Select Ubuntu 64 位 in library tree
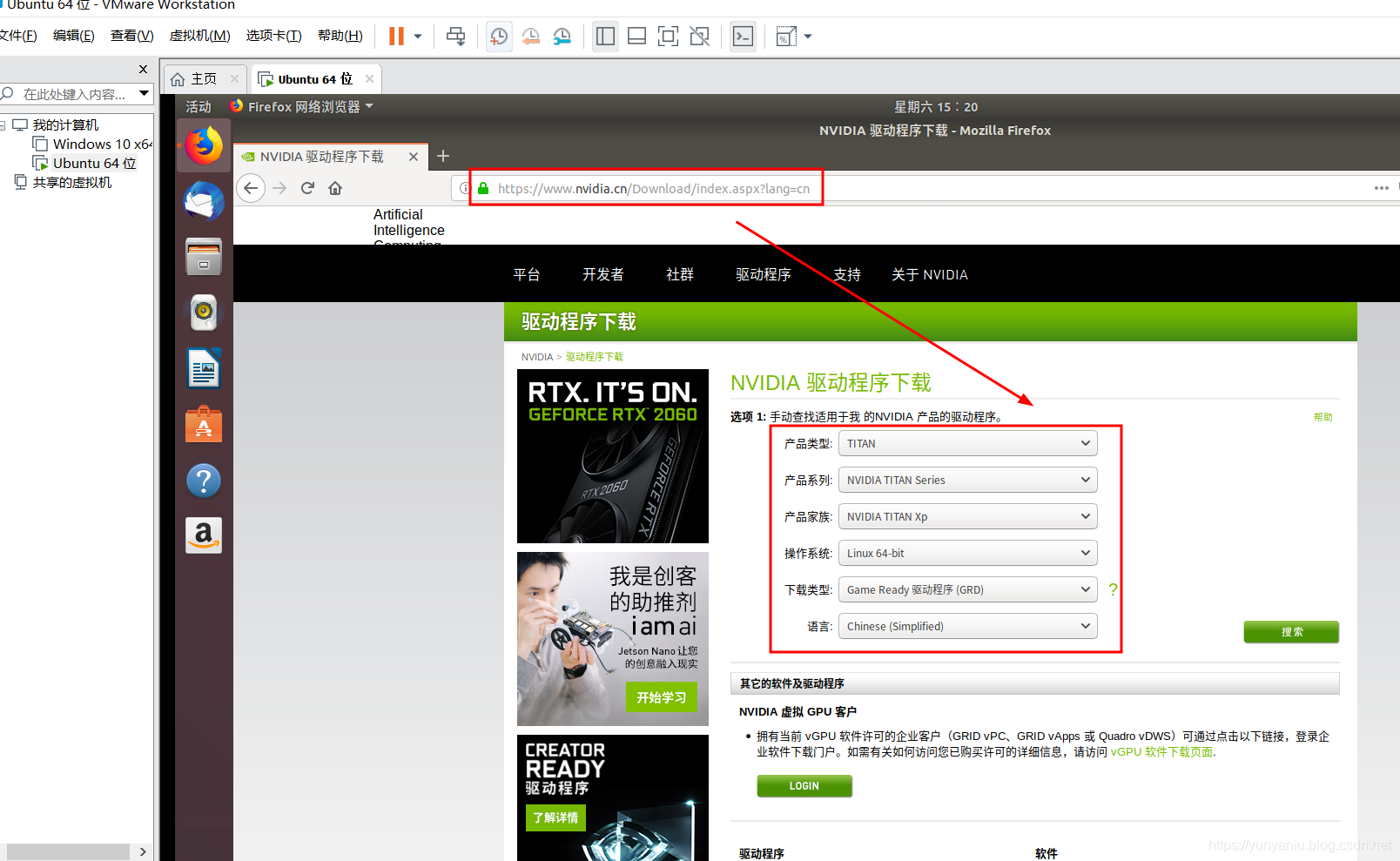Screen dimensions: 1400x861 (x=94, y=164)
